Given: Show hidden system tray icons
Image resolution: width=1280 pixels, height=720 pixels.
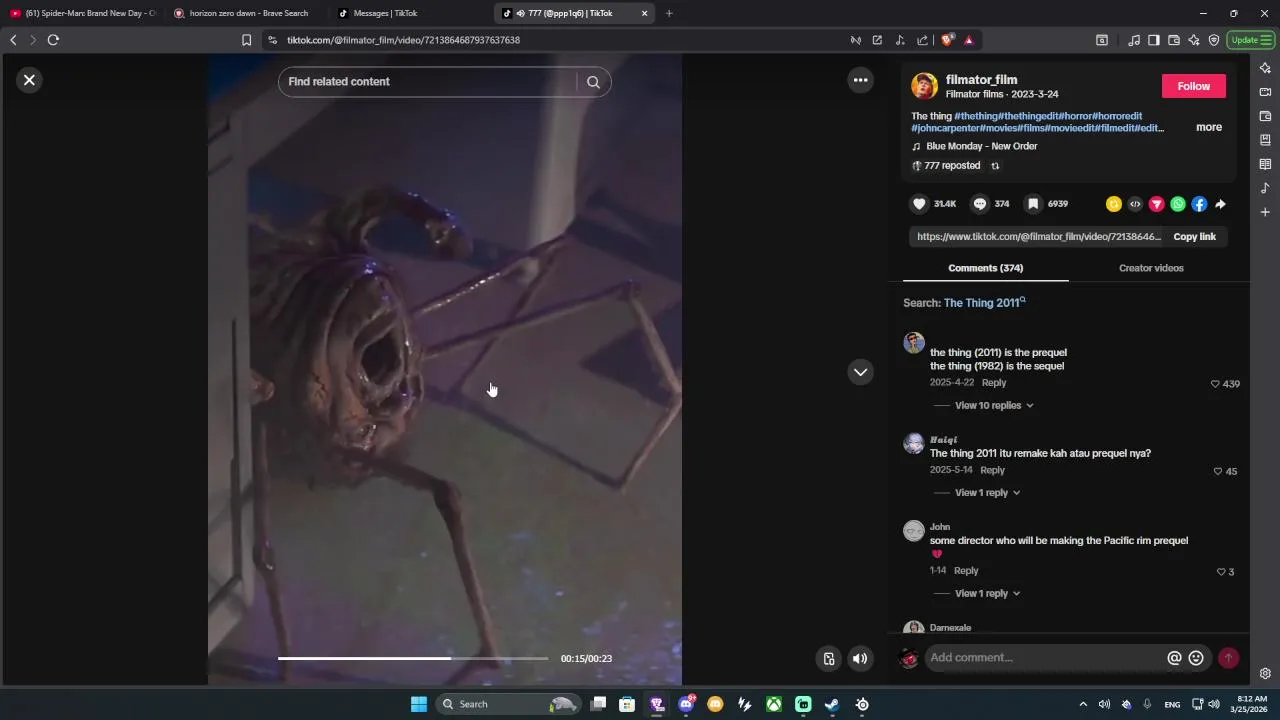Looking at the screenshot, I should pos(1082,704).
